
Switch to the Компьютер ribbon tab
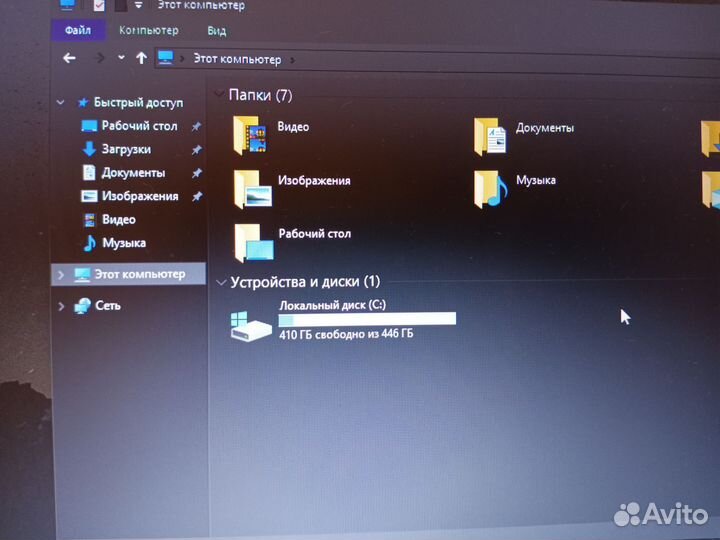click(x=149, y=31)
